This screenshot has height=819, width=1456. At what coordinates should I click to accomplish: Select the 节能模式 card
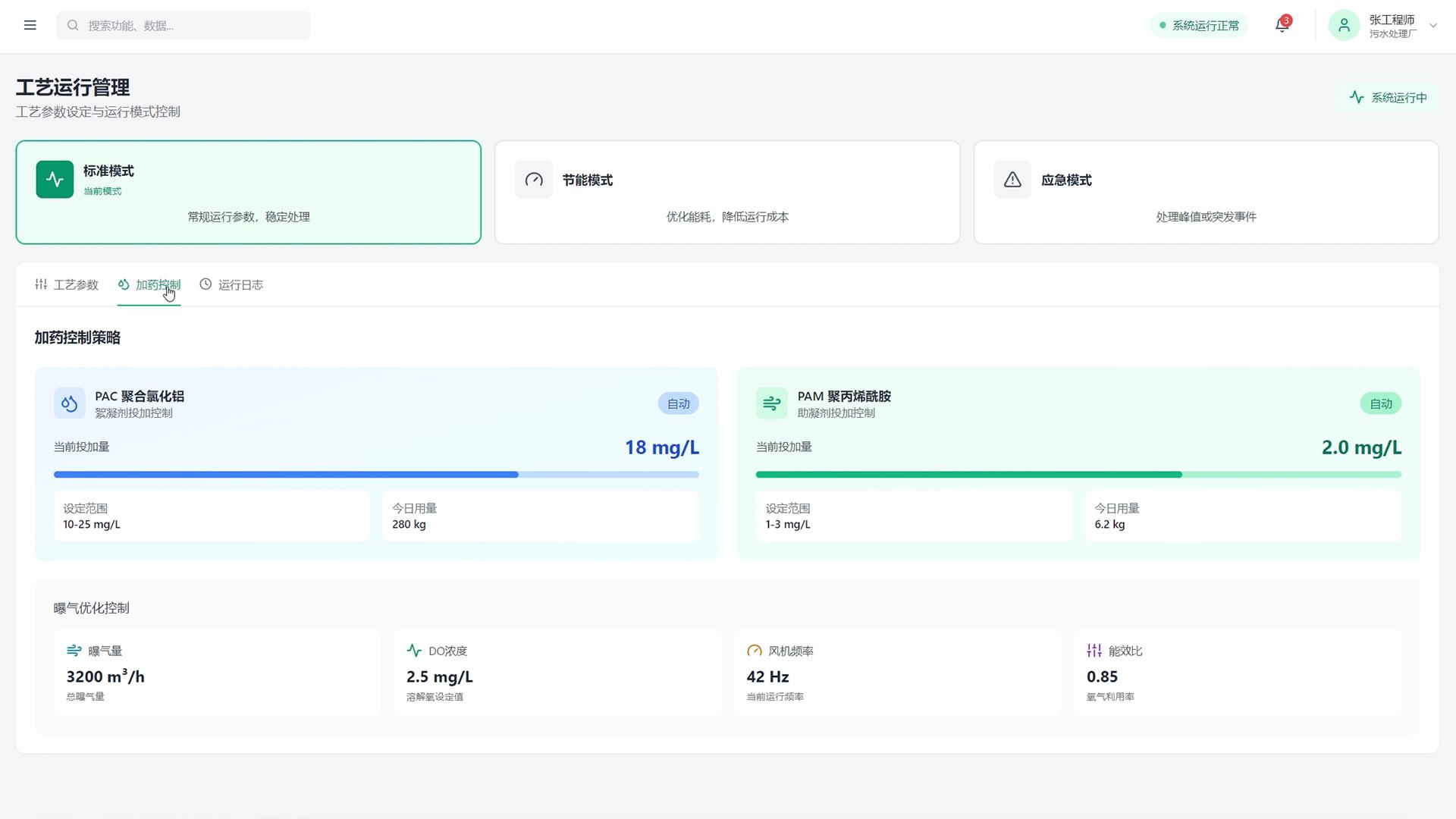click(x=727, y=193)
